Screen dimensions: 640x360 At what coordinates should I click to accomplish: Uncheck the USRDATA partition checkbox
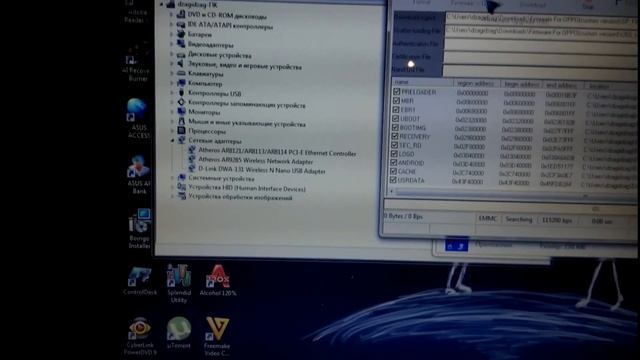[393, 180]
